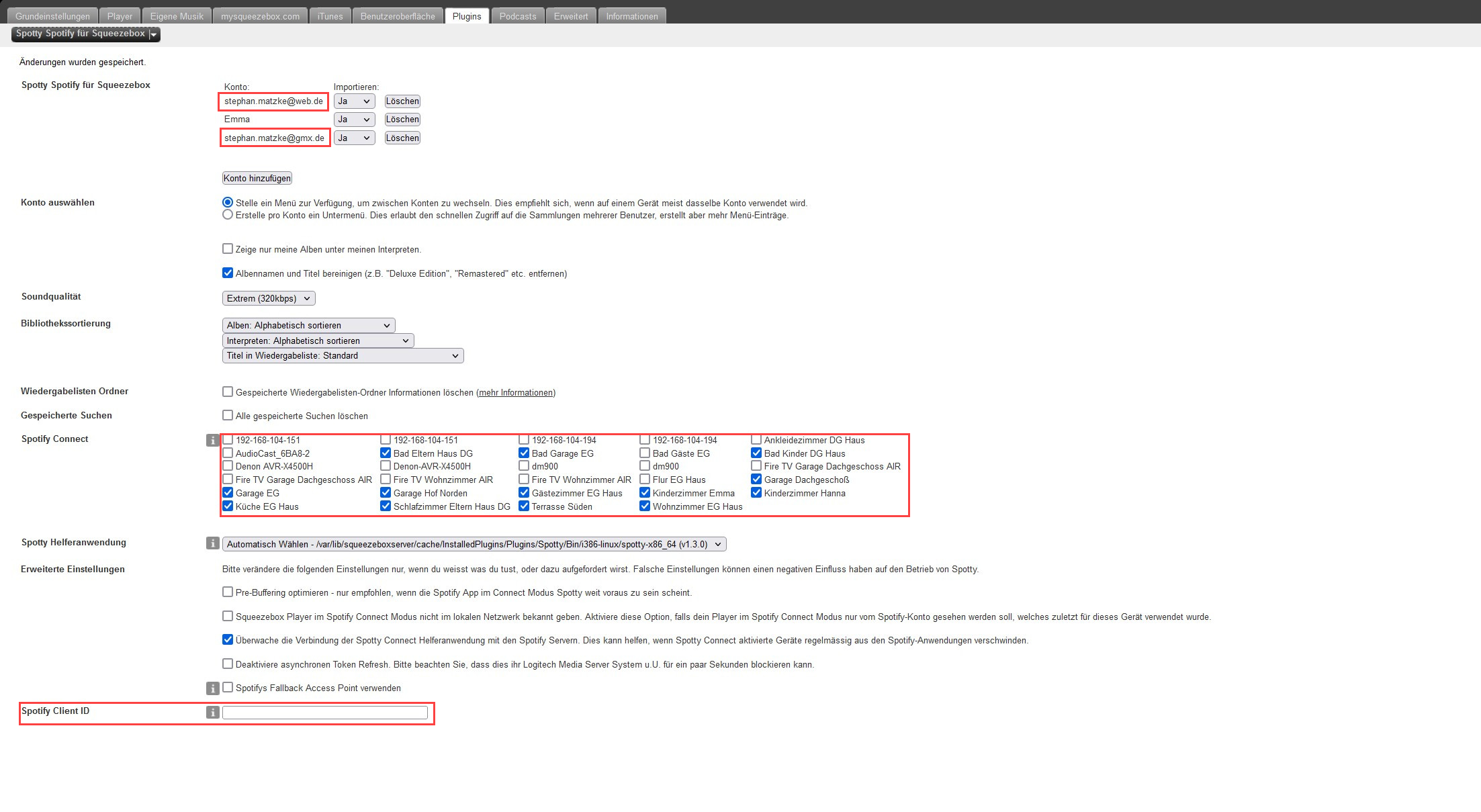Screen dimensions: 1481x812
Task: Open Importieren dropdown for Emma account
Action: tap(354, 120)
